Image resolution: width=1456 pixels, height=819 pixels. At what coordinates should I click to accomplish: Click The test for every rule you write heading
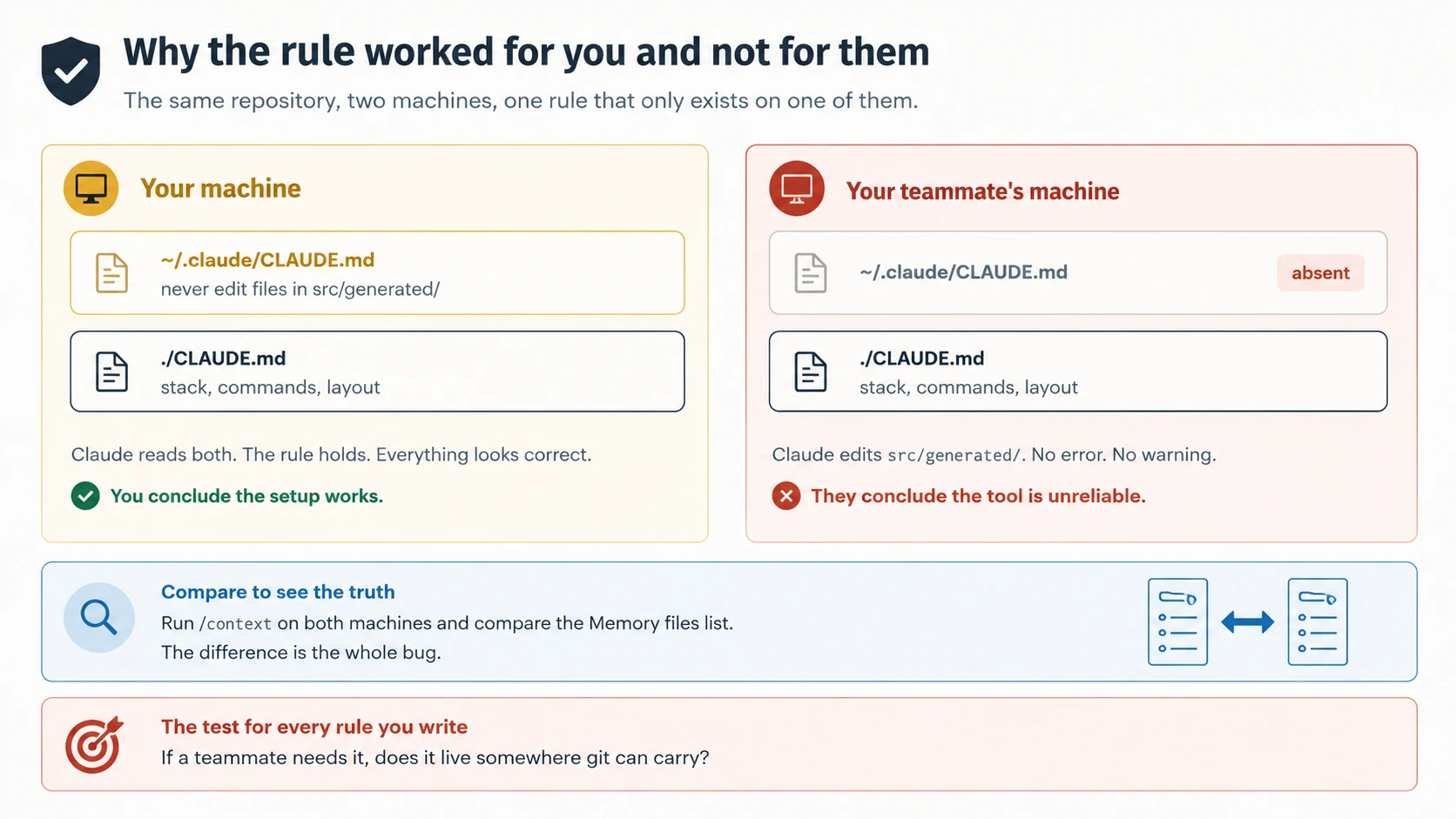coord(314,727)
